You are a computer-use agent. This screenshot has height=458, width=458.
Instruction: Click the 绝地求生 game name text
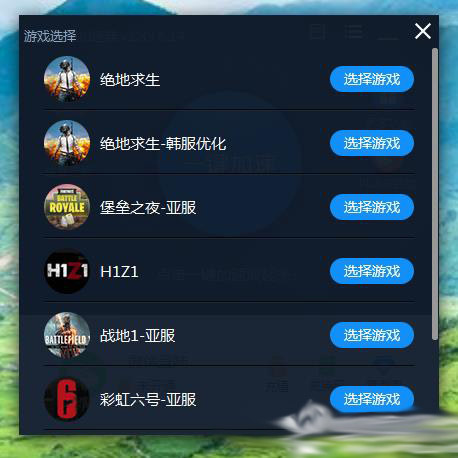click(130, 80)
